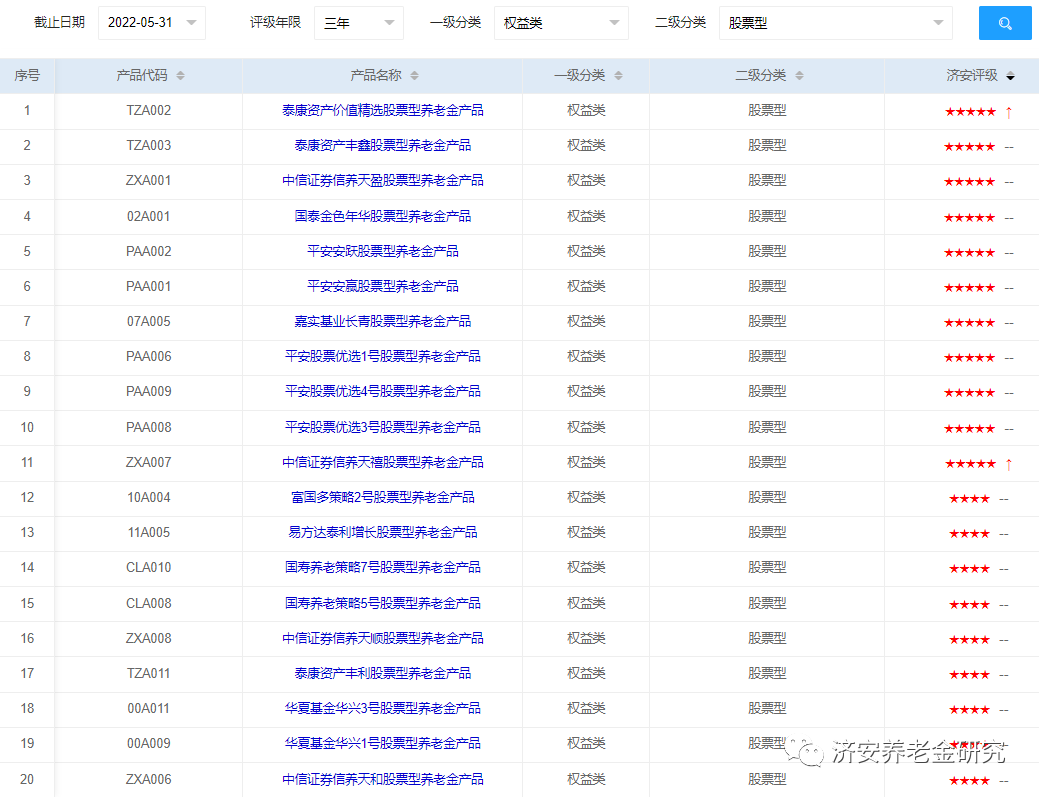Open 平安安赢股票型养老金产品 link

(382, 287)
